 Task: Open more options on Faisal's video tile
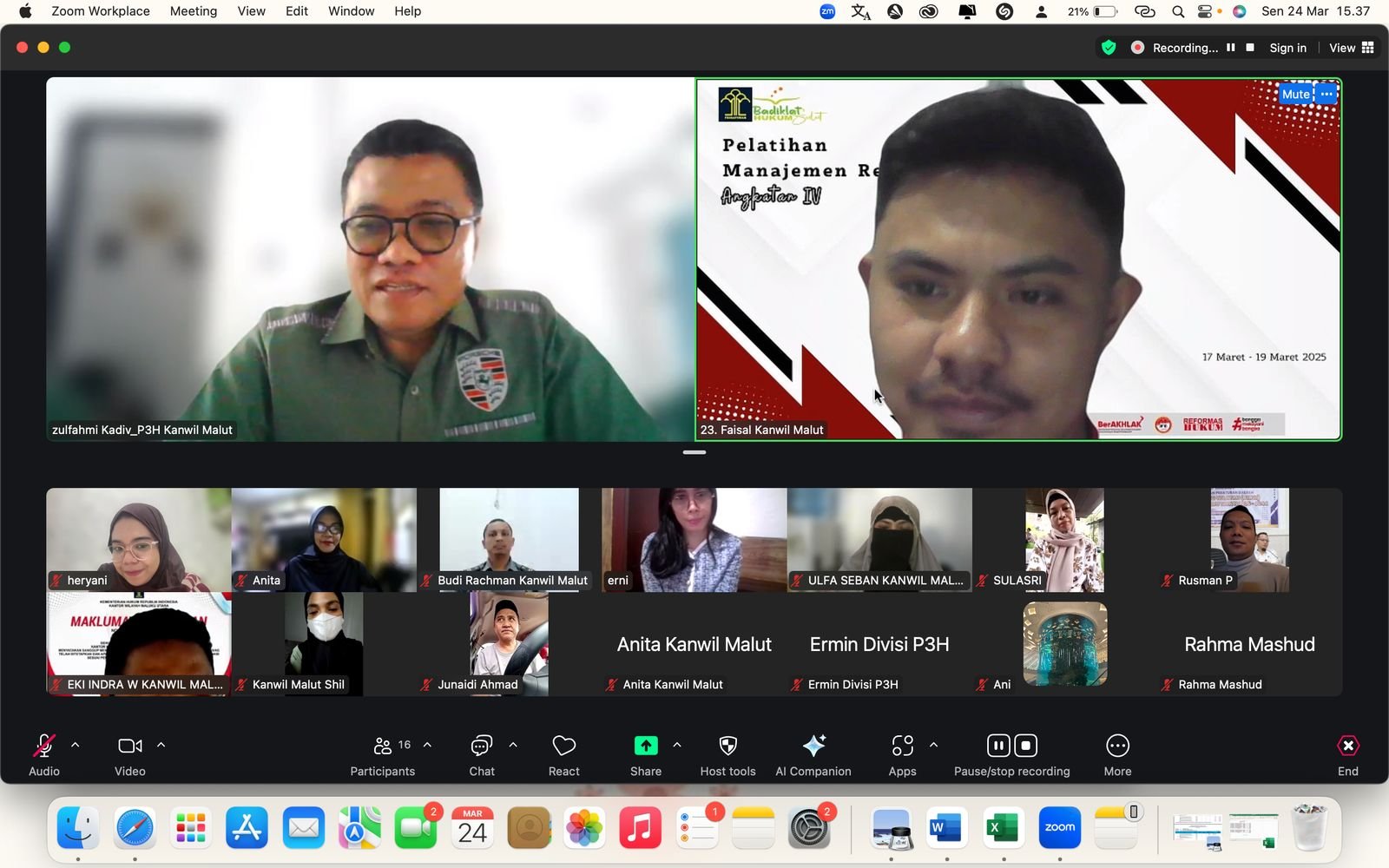(x=1326, y=94)
